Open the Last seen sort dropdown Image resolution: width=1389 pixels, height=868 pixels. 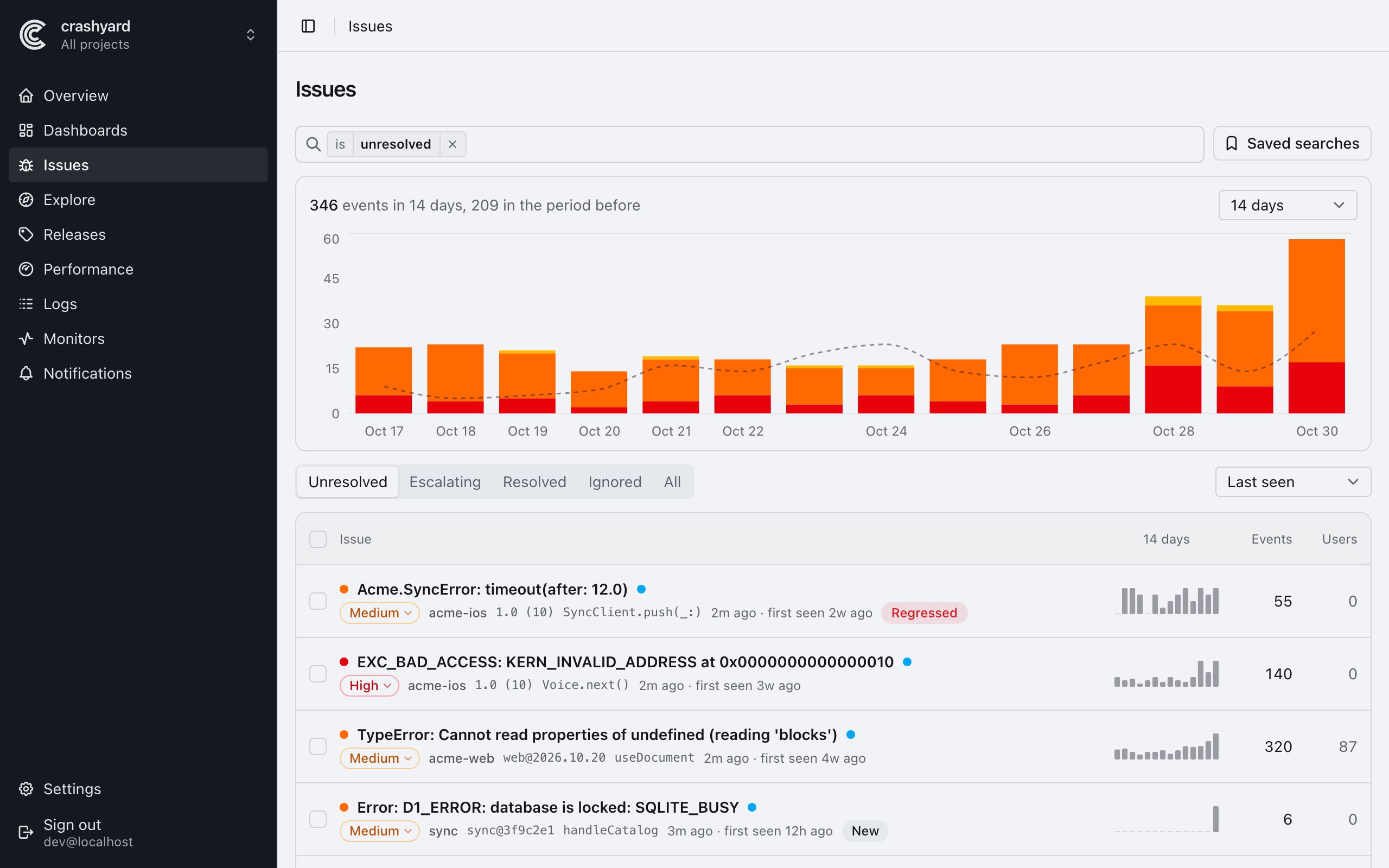pyautogui.click(x=1292, y=482)
